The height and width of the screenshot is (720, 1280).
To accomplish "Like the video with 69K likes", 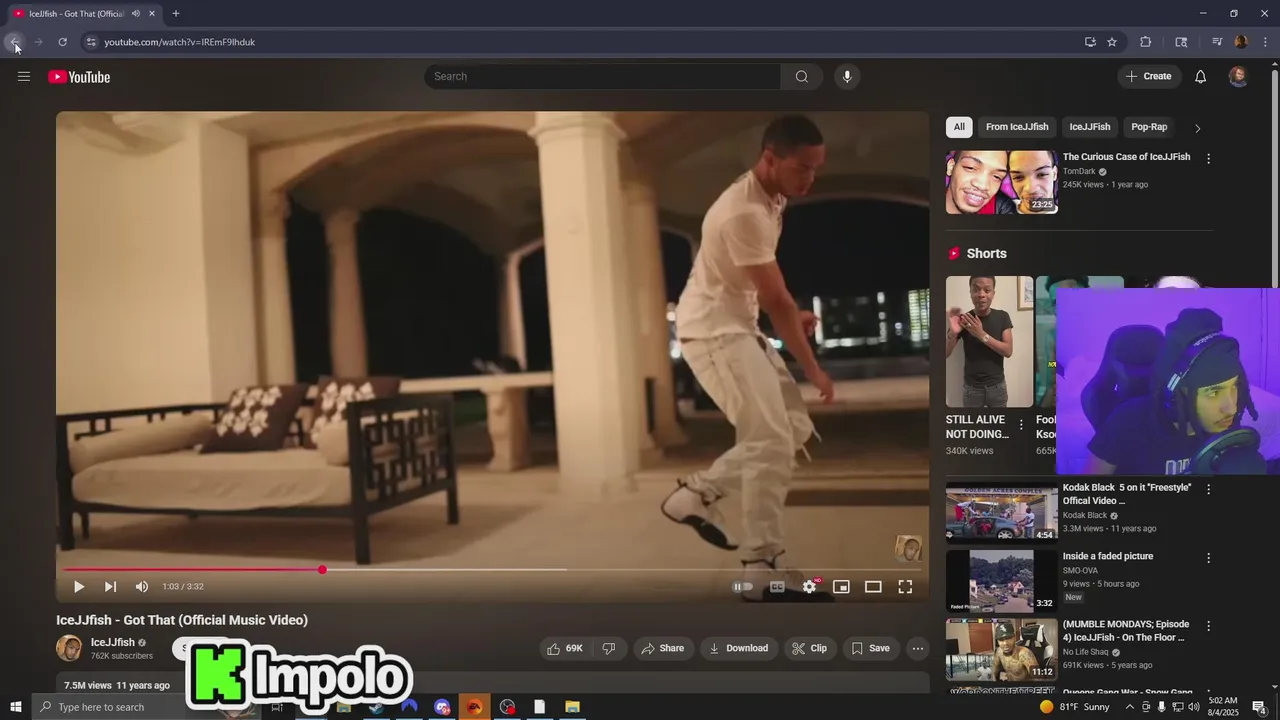I will pos(565,649).
